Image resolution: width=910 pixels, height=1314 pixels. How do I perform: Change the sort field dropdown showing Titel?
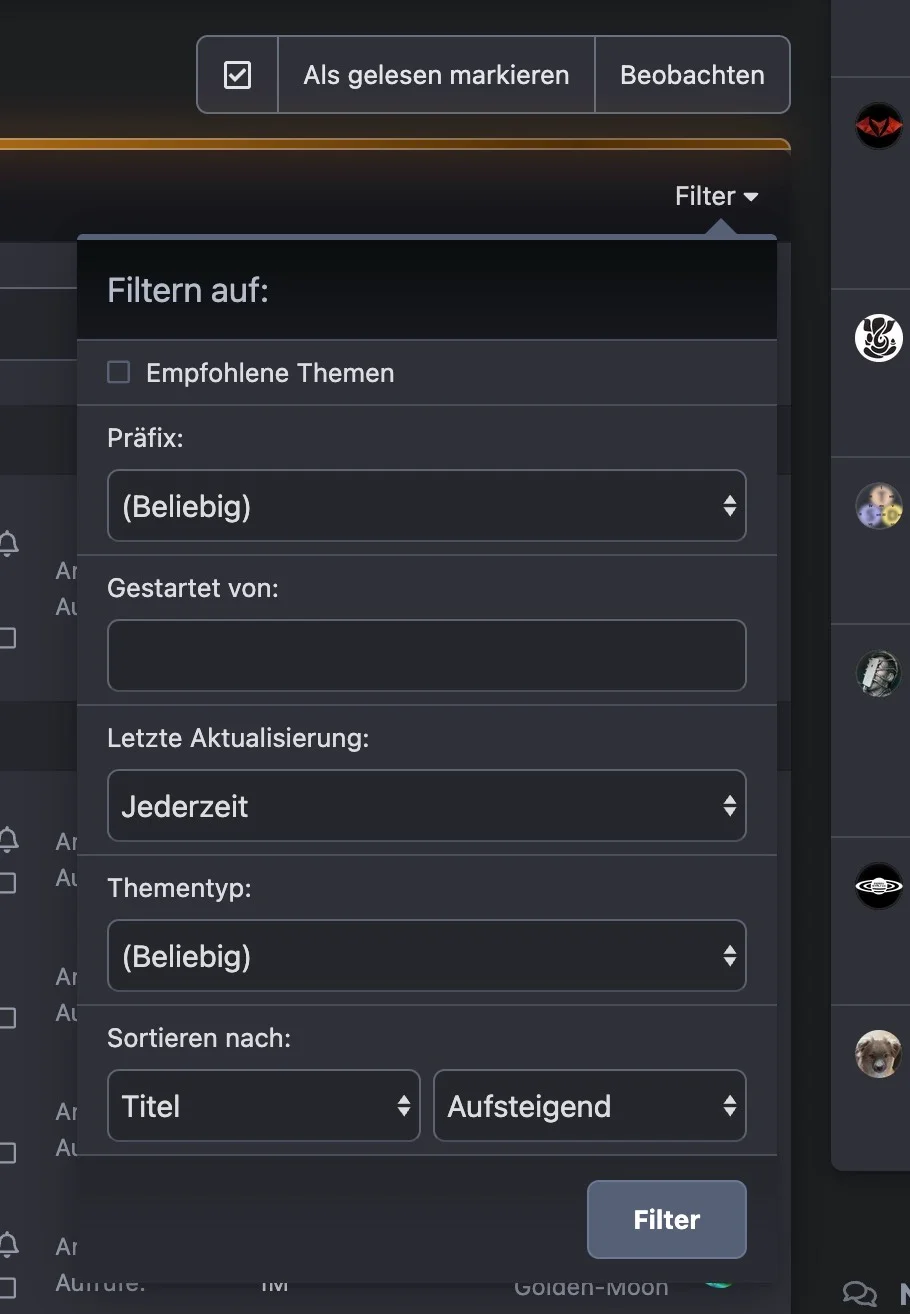point(263,1106)
